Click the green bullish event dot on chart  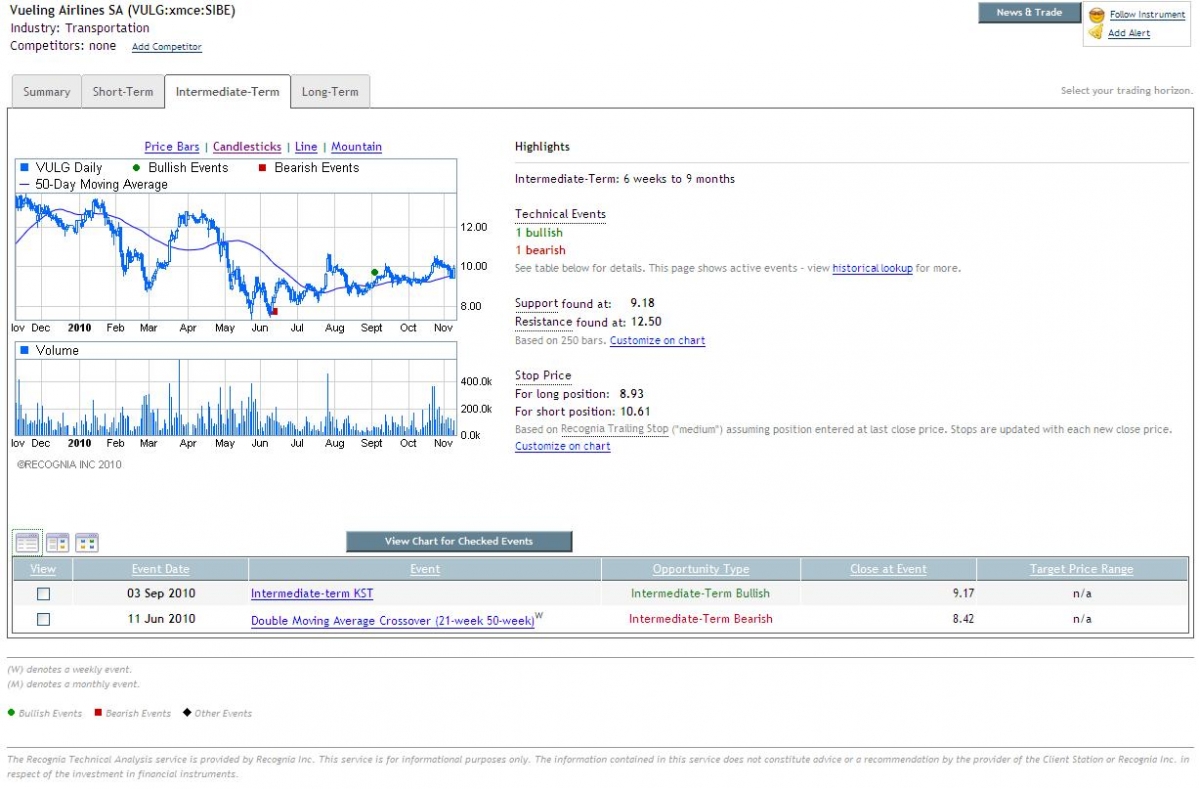click(x=375, y=272)
